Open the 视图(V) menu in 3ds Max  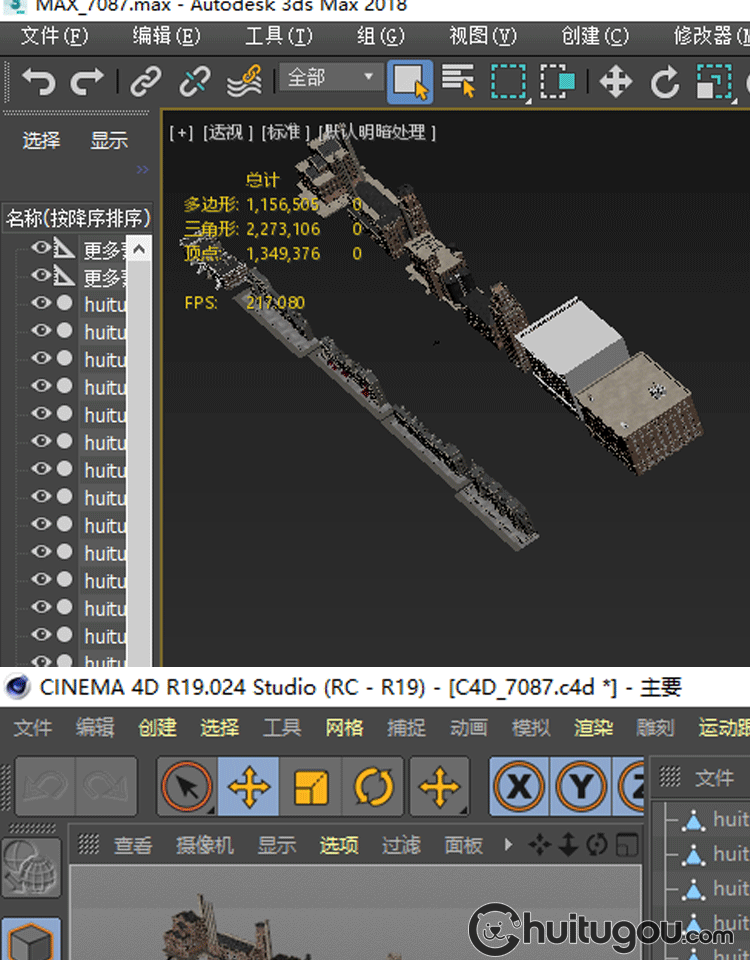(x=483, y=37)
